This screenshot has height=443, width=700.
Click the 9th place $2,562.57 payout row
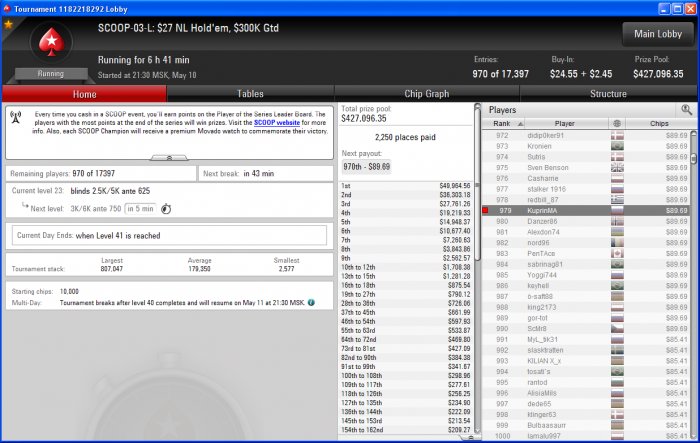click(x=405, y=258)
